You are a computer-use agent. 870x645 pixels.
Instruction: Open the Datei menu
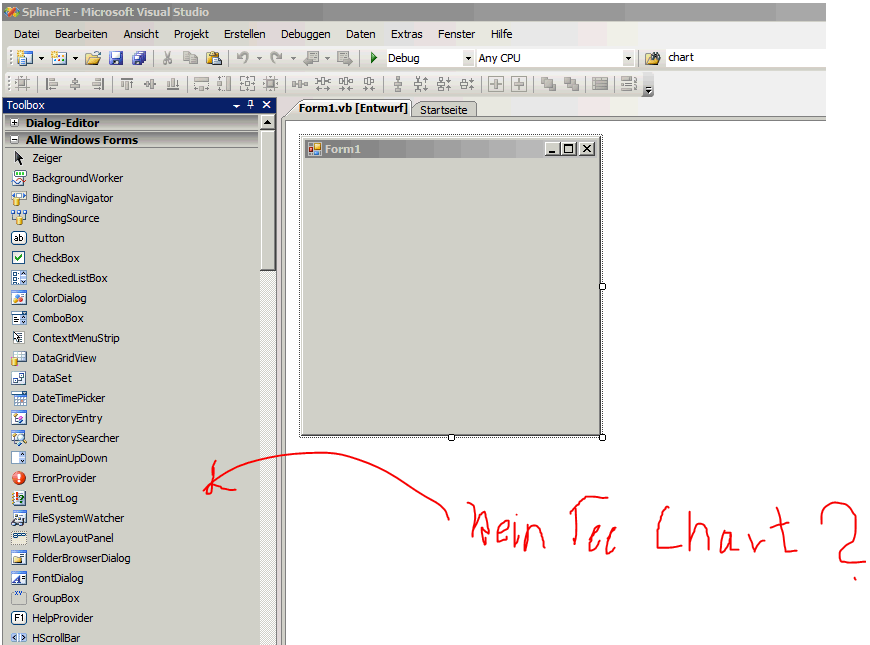click(27, 34)
